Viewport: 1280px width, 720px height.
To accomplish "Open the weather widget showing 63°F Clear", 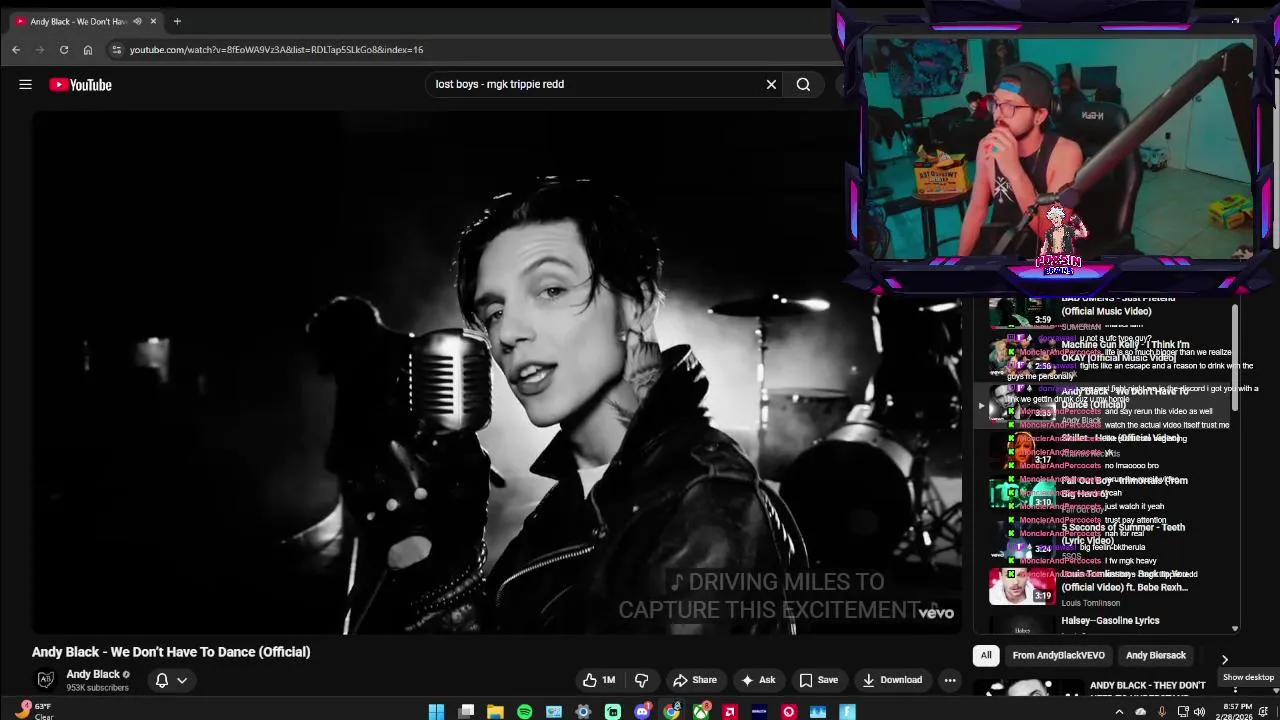I will click(x=33, y=711).
